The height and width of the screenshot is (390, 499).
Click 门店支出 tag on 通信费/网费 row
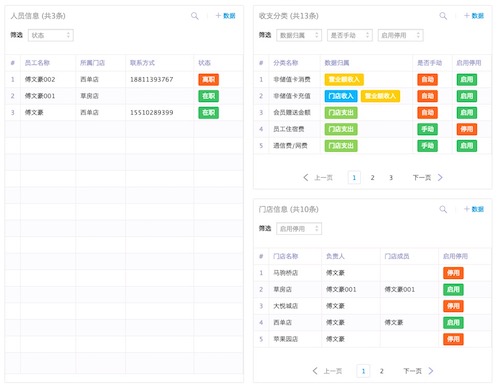(341, 146)
